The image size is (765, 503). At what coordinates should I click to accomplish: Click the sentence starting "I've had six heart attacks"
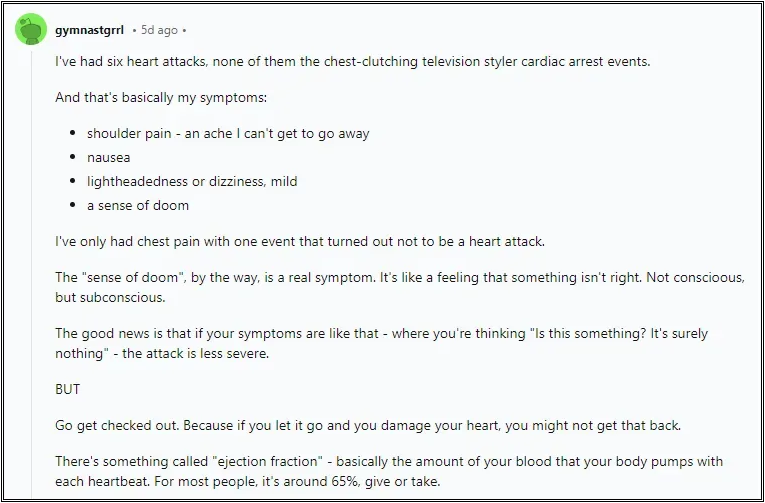point(353,62)
